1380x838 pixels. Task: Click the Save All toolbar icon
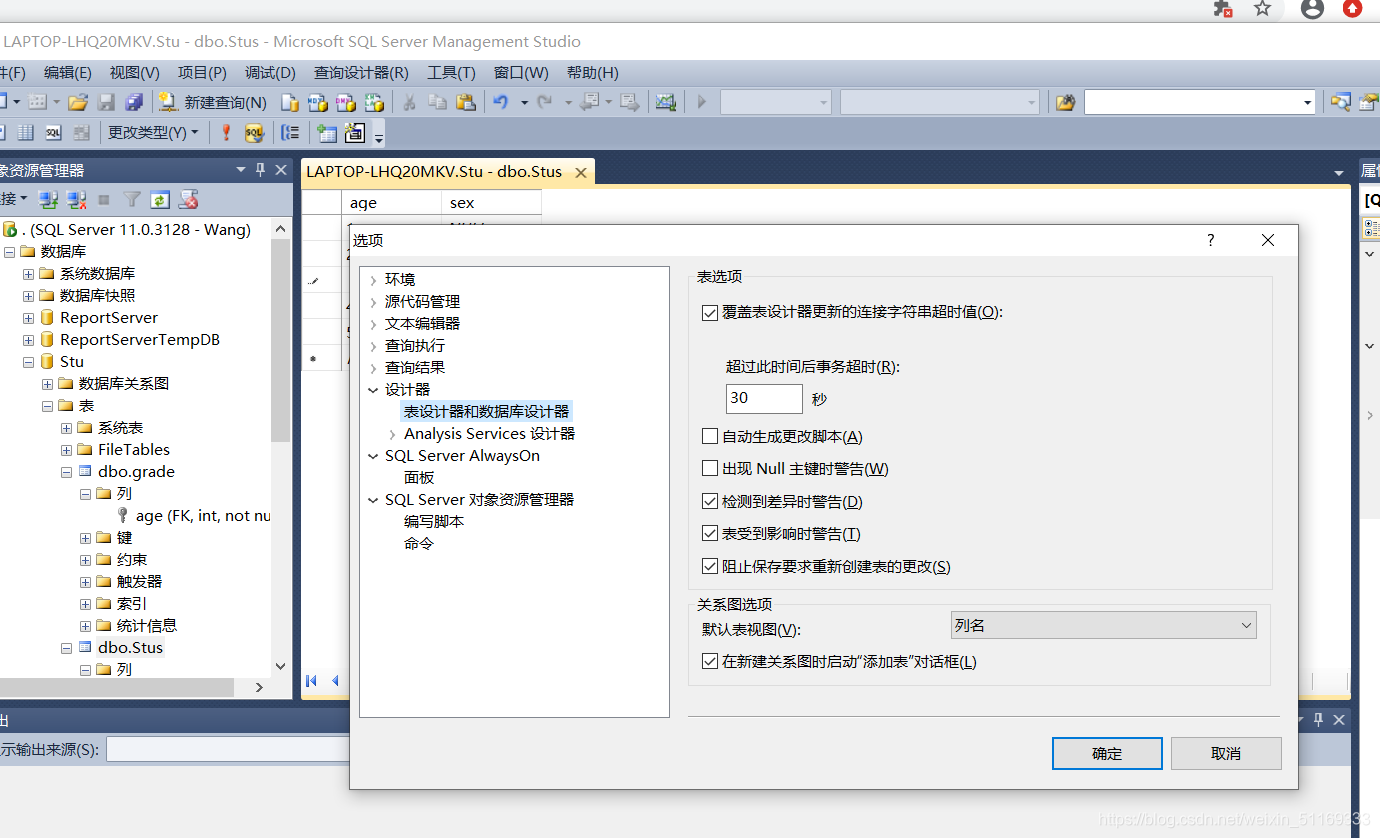pyautogui.click(x=134, y=102)
